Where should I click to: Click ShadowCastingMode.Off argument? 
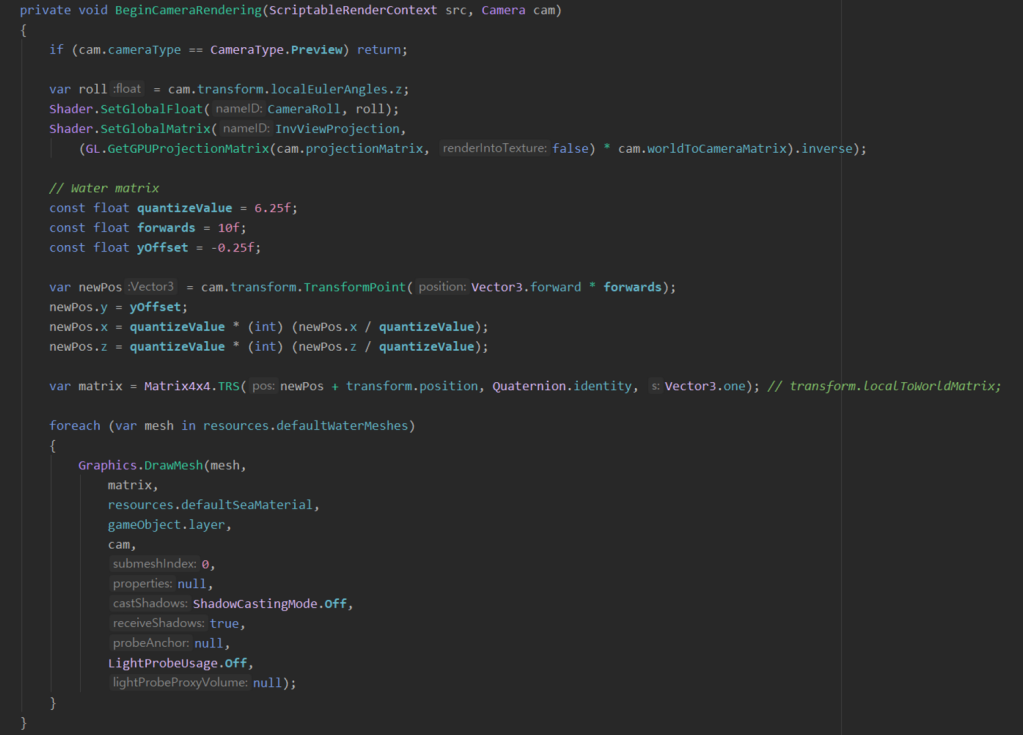point(273,604)
